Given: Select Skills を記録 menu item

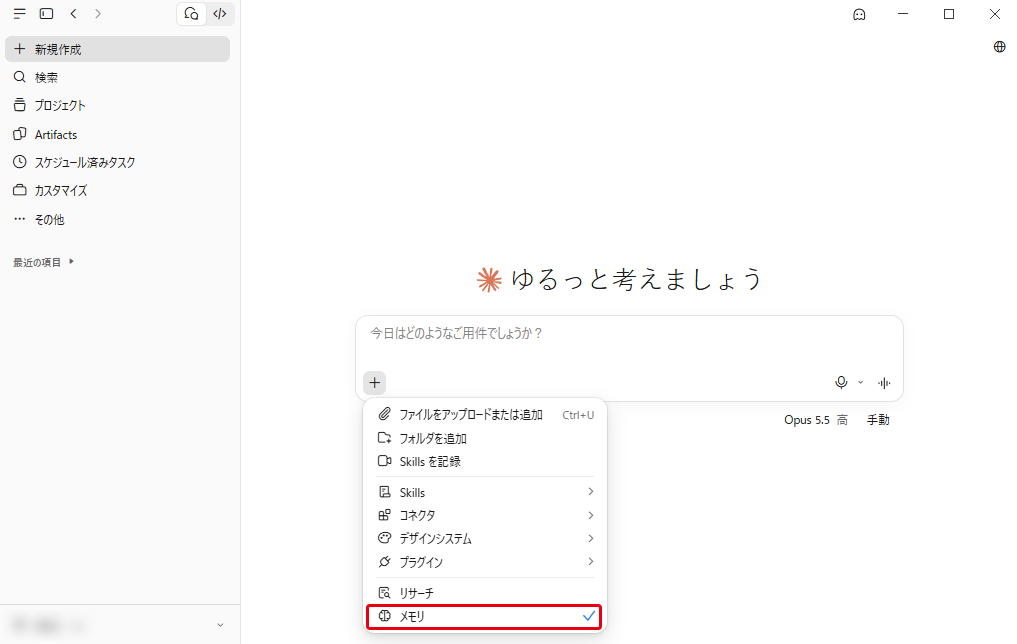Looking at the screenshot, I should [485, 461].
